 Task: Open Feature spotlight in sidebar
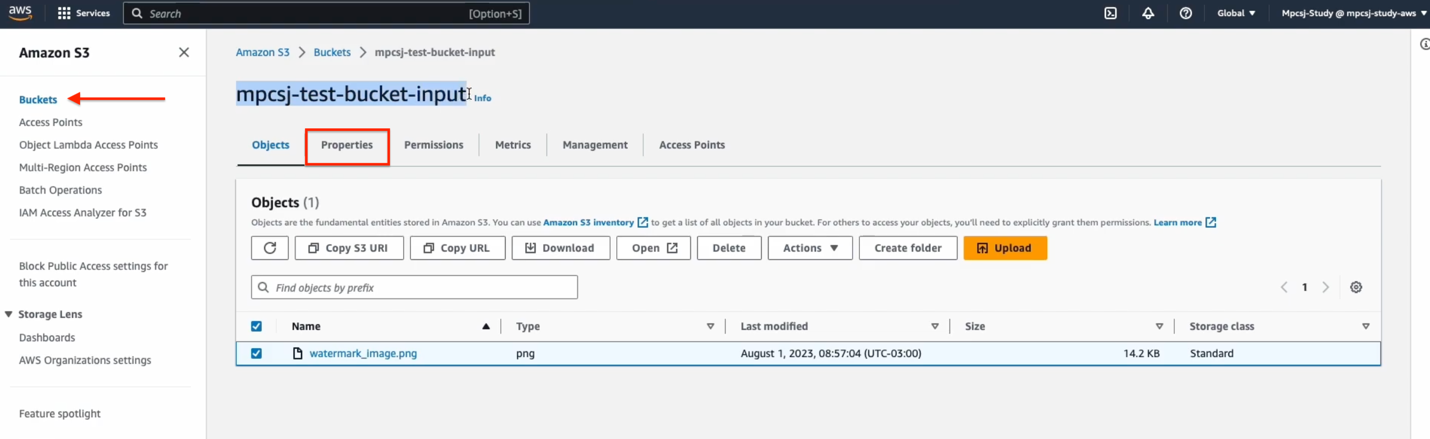60,413
